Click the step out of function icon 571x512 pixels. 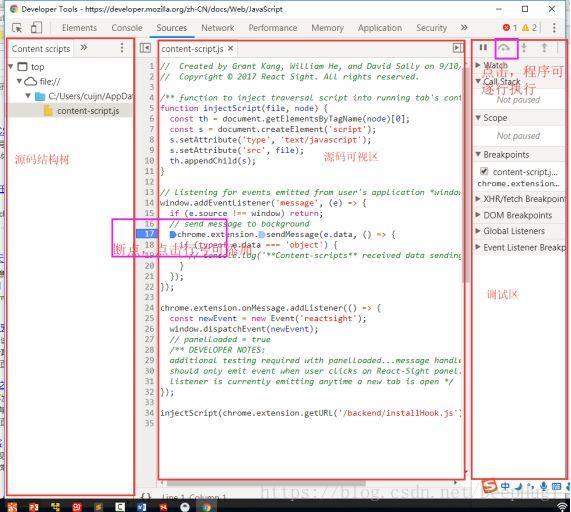544,48
